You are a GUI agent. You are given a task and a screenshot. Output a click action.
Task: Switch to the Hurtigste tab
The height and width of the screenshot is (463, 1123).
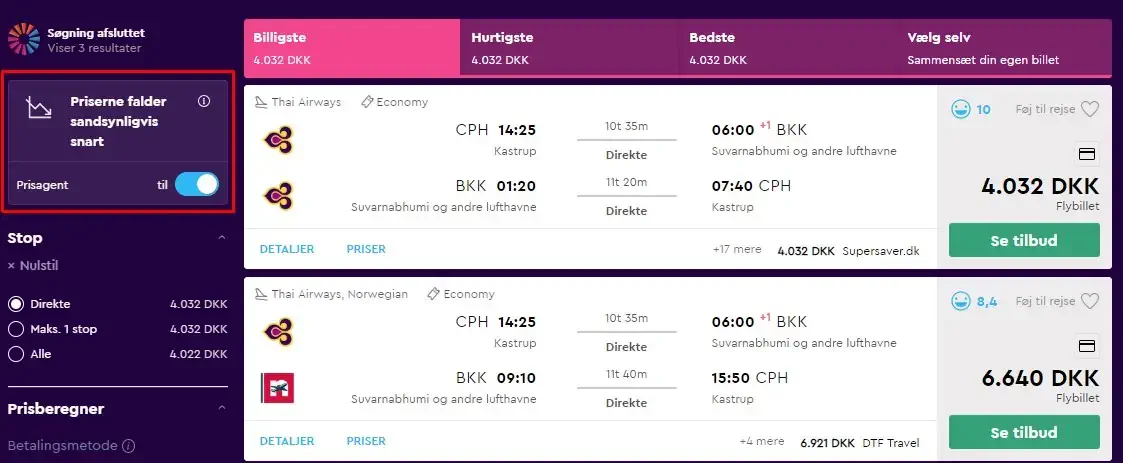coord(569,48)
